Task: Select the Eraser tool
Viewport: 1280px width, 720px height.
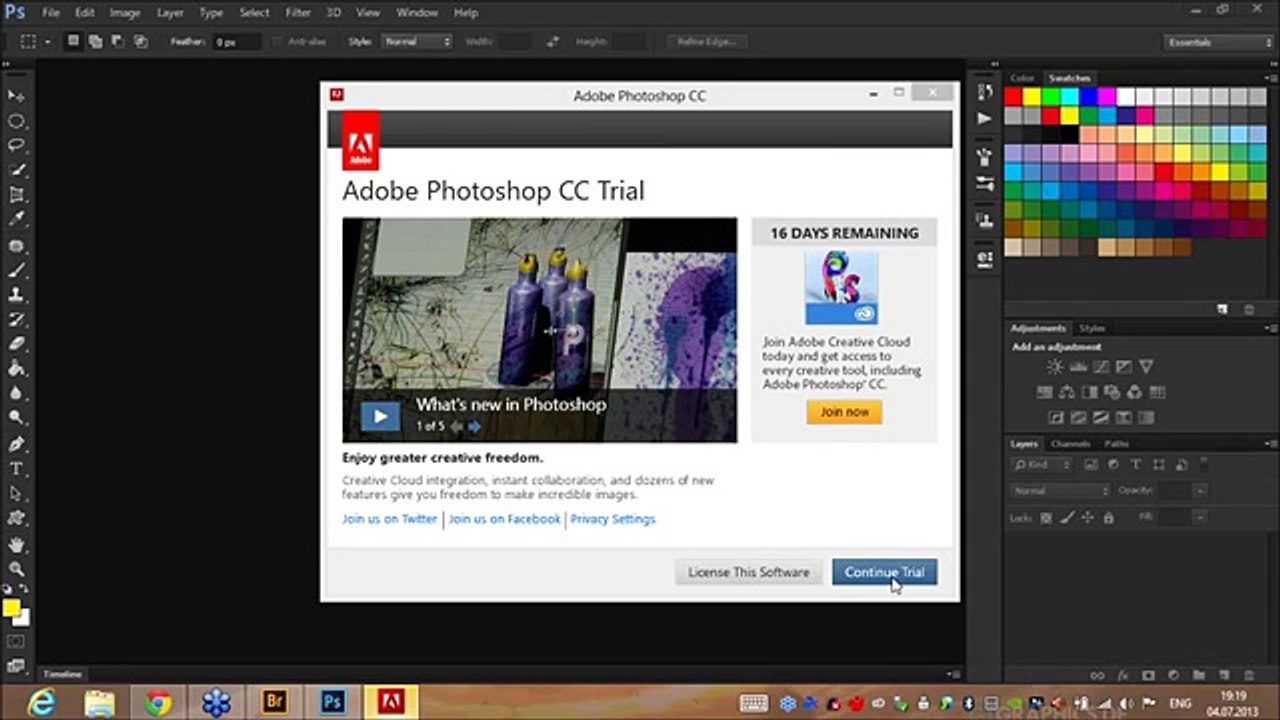Action: pos(17,344)
